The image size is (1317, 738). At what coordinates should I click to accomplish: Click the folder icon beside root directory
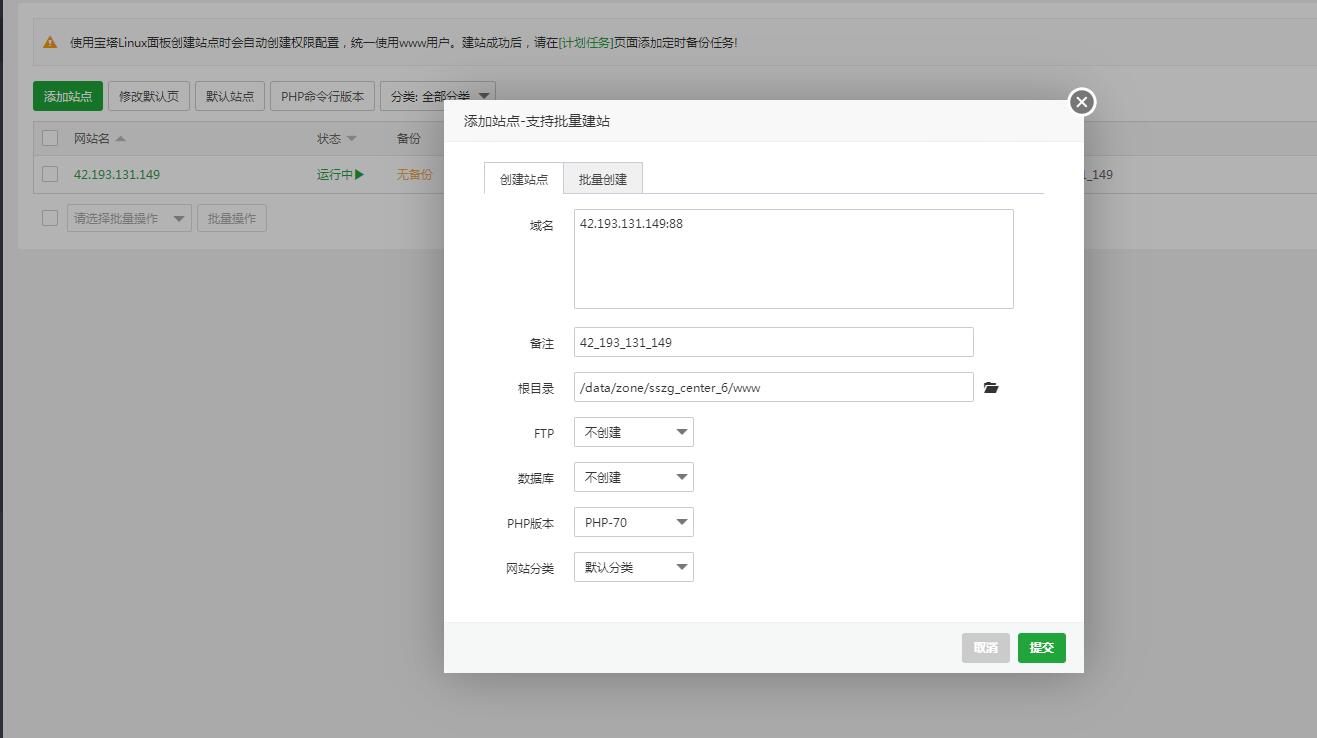[x=991, y=388]
